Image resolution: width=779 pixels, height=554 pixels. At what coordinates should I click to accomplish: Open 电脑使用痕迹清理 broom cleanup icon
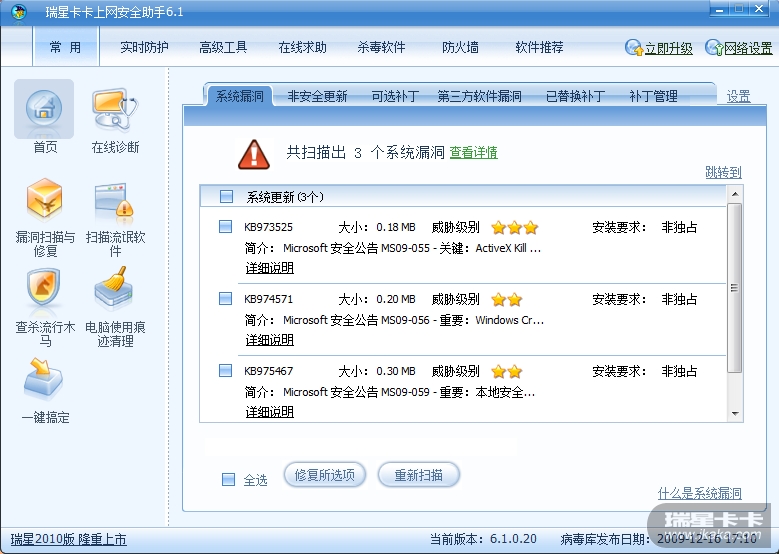tap(114, 288)
